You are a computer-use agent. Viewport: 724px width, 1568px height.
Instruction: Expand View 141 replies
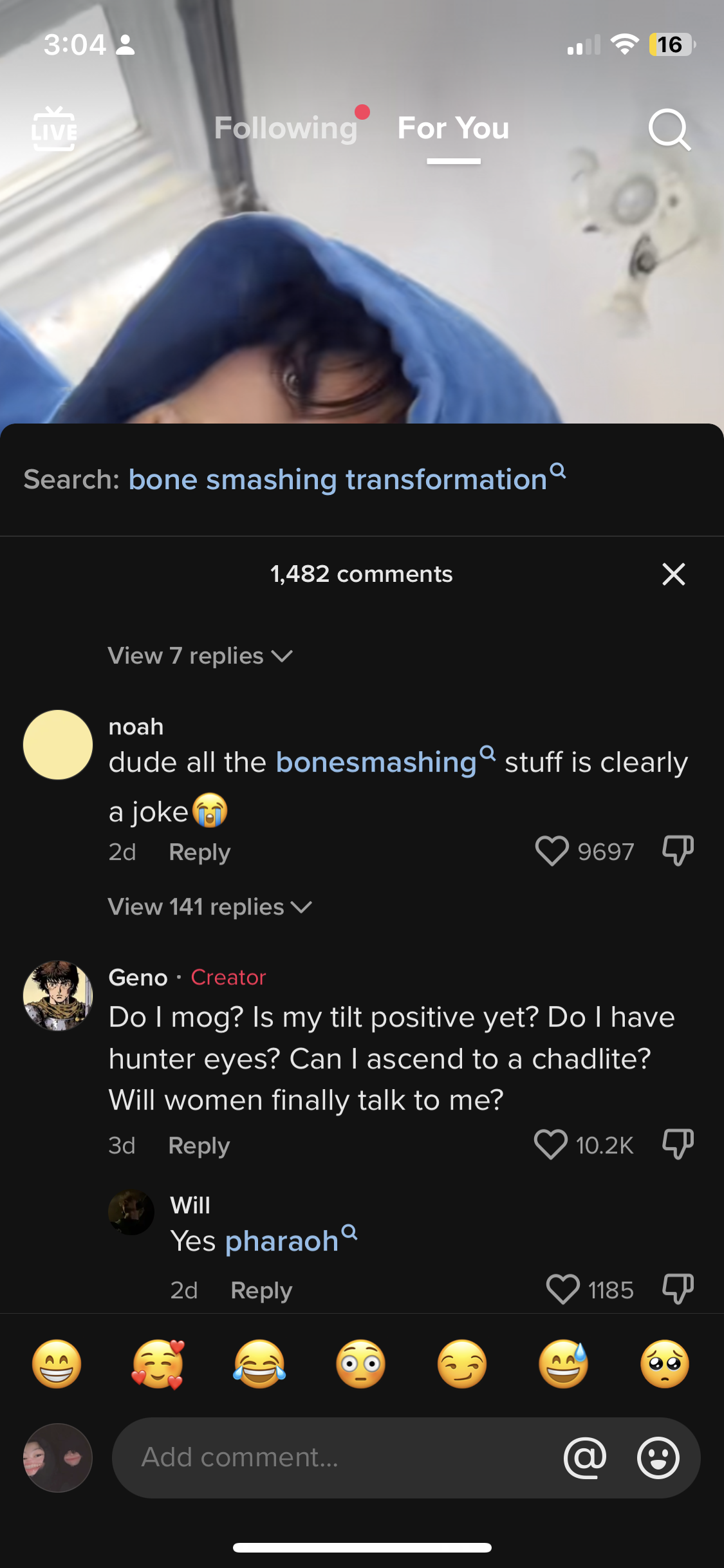pyautogui.click(x=210, y=907)
